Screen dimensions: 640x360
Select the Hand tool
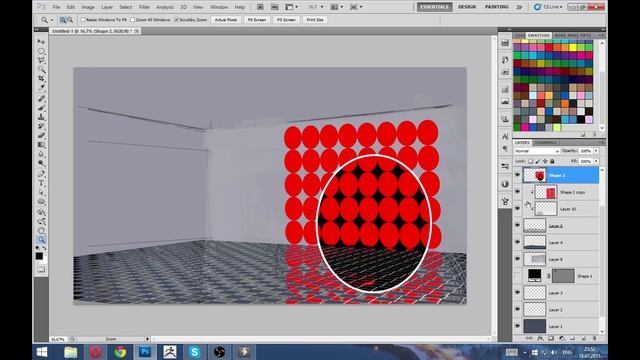pos(41,231)
